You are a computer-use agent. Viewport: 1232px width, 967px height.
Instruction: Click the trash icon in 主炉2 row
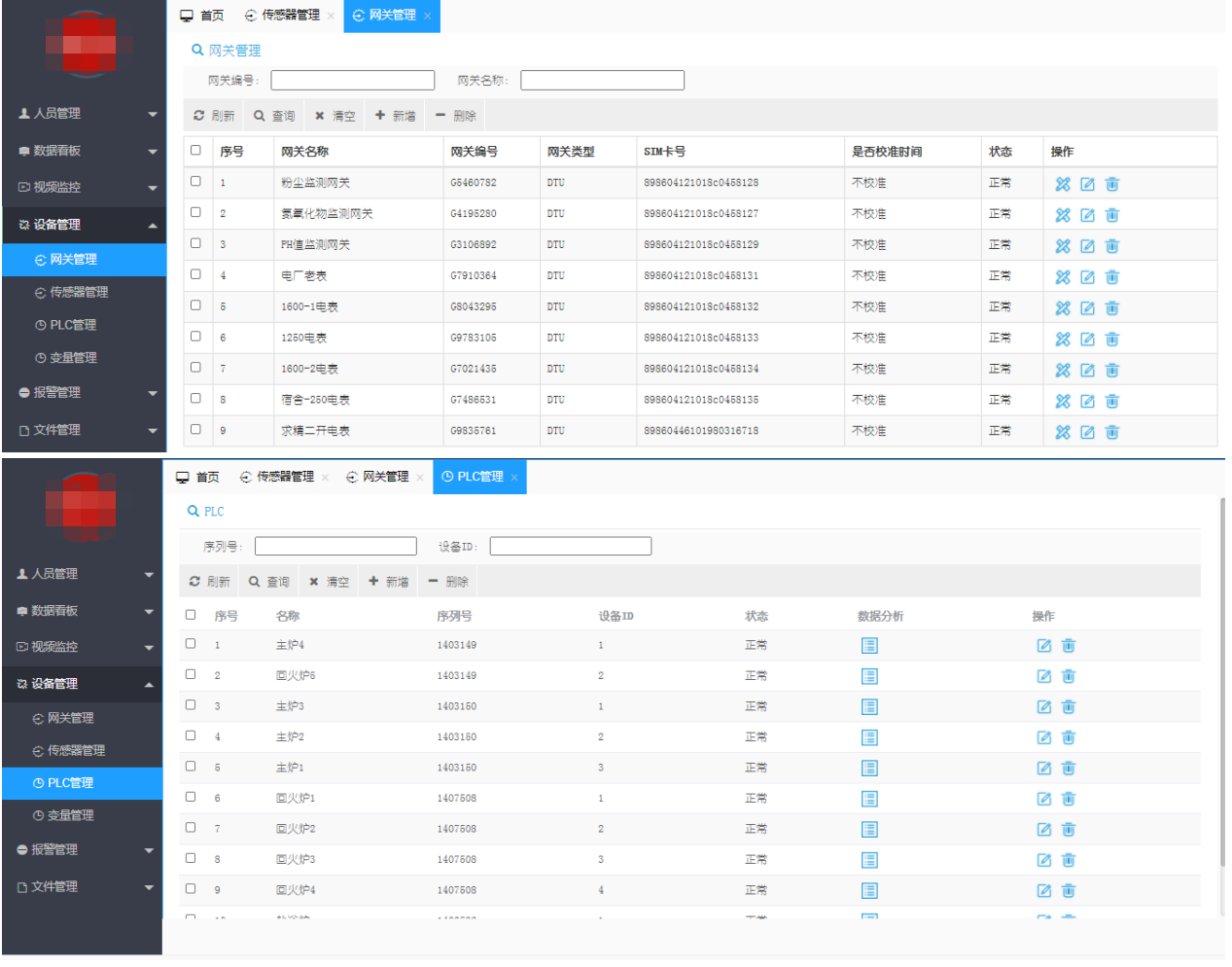1068,737
